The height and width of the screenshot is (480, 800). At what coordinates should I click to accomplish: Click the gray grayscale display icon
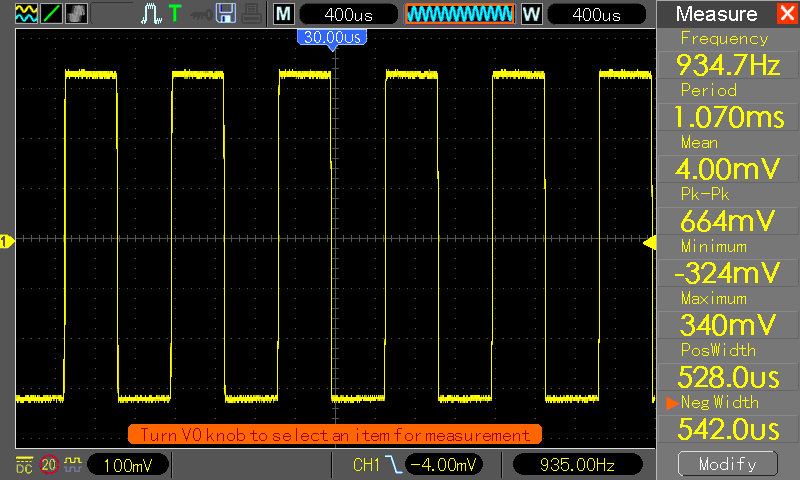76,14
